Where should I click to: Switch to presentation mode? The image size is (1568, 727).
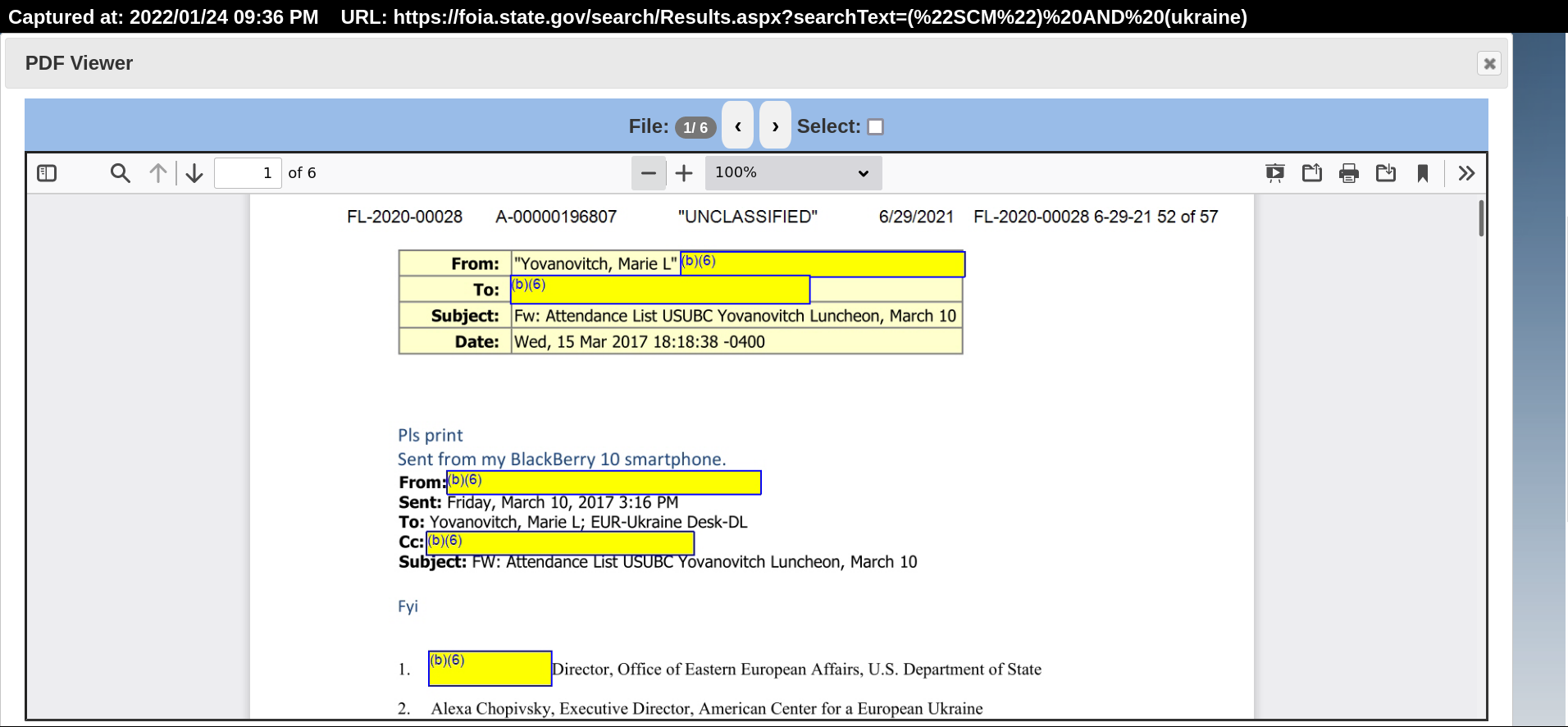point(1275,173)
